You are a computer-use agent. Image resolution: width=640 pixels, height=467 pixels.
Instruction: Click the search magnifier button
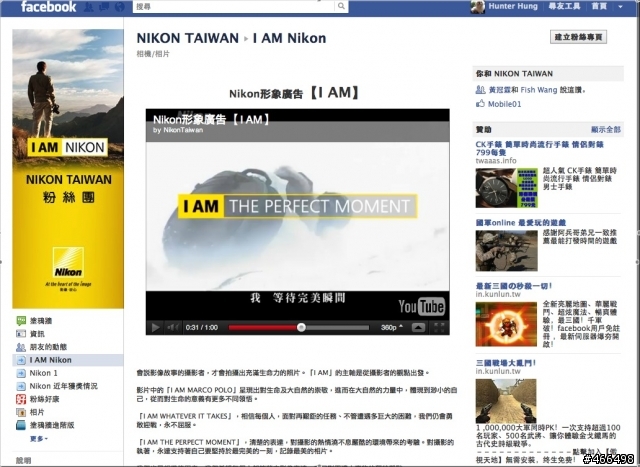(x=341, y=6)
